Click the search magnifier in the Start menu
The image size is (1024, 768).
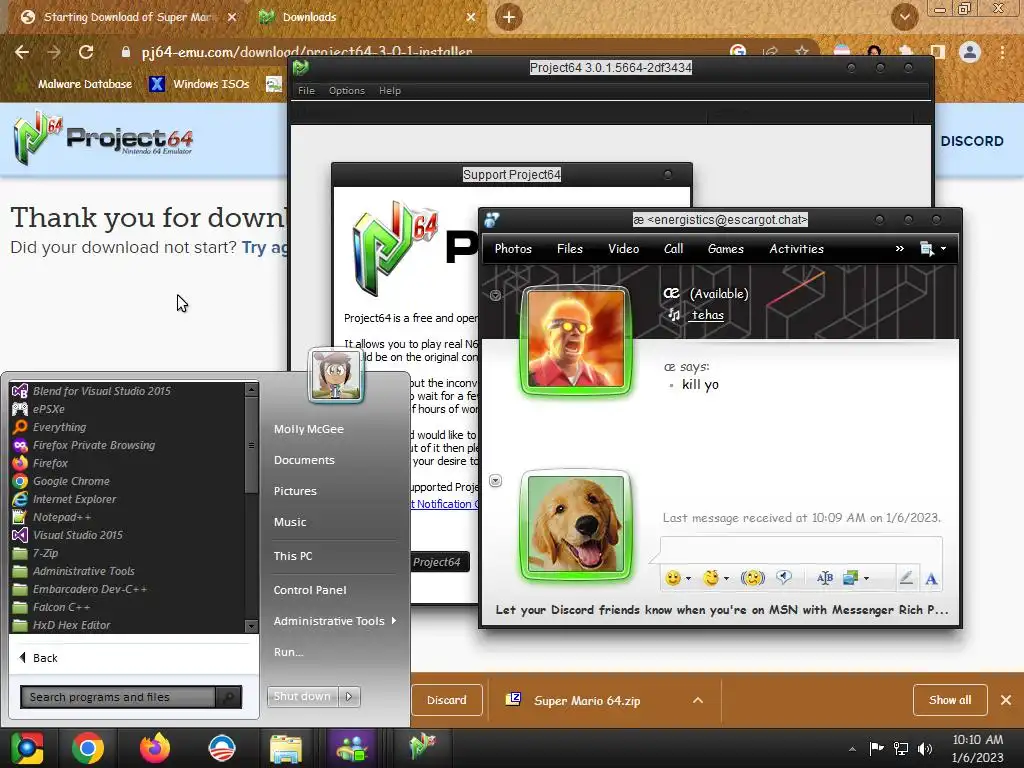click(x=229, y=697)
